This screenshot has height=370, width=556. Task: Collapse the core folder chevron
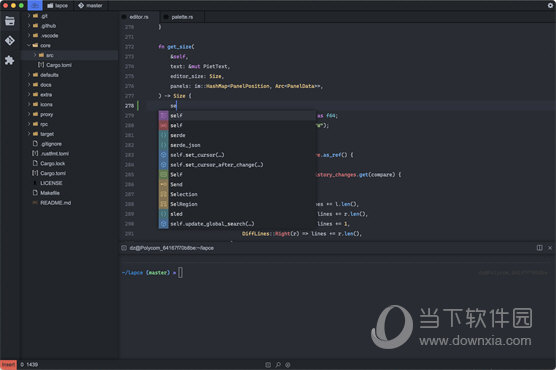pos(29,45)
